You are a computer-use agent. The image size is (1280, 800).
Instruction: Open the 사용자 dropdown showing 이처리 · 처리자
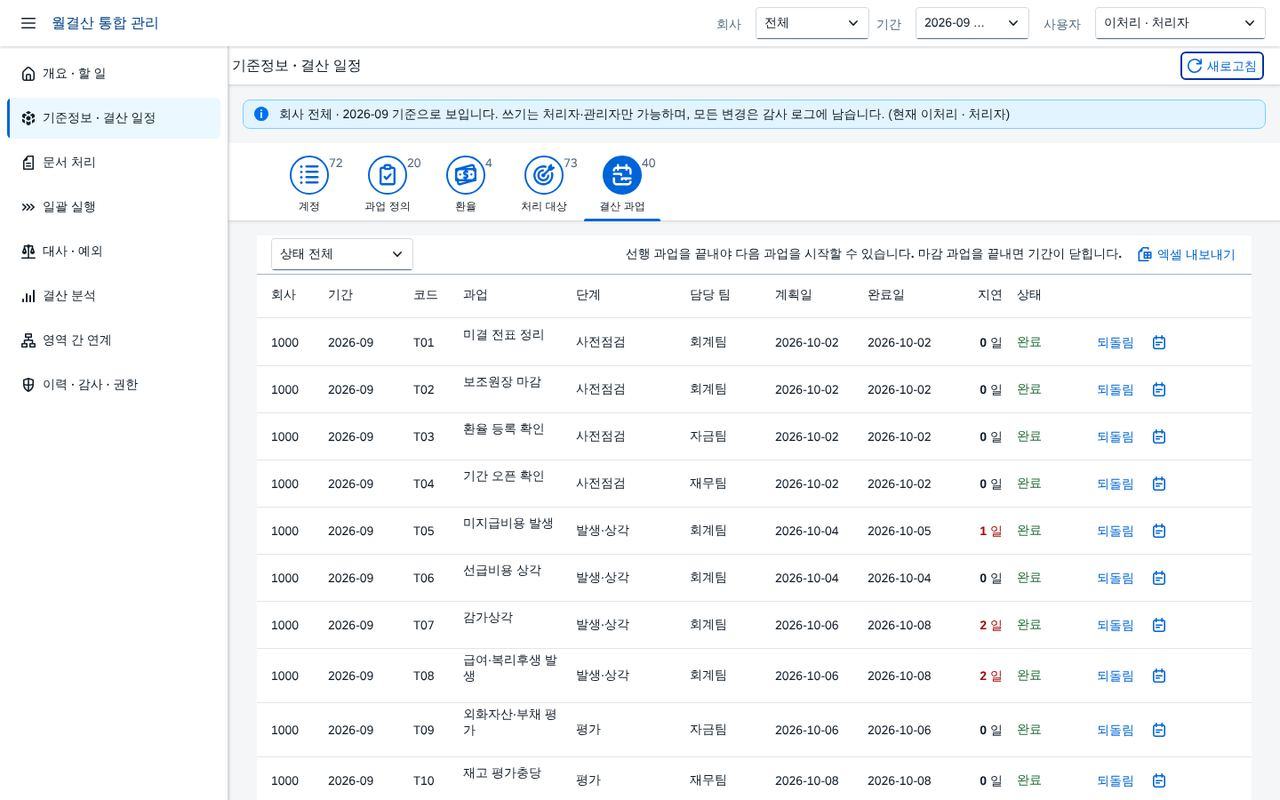(1180, 23)
